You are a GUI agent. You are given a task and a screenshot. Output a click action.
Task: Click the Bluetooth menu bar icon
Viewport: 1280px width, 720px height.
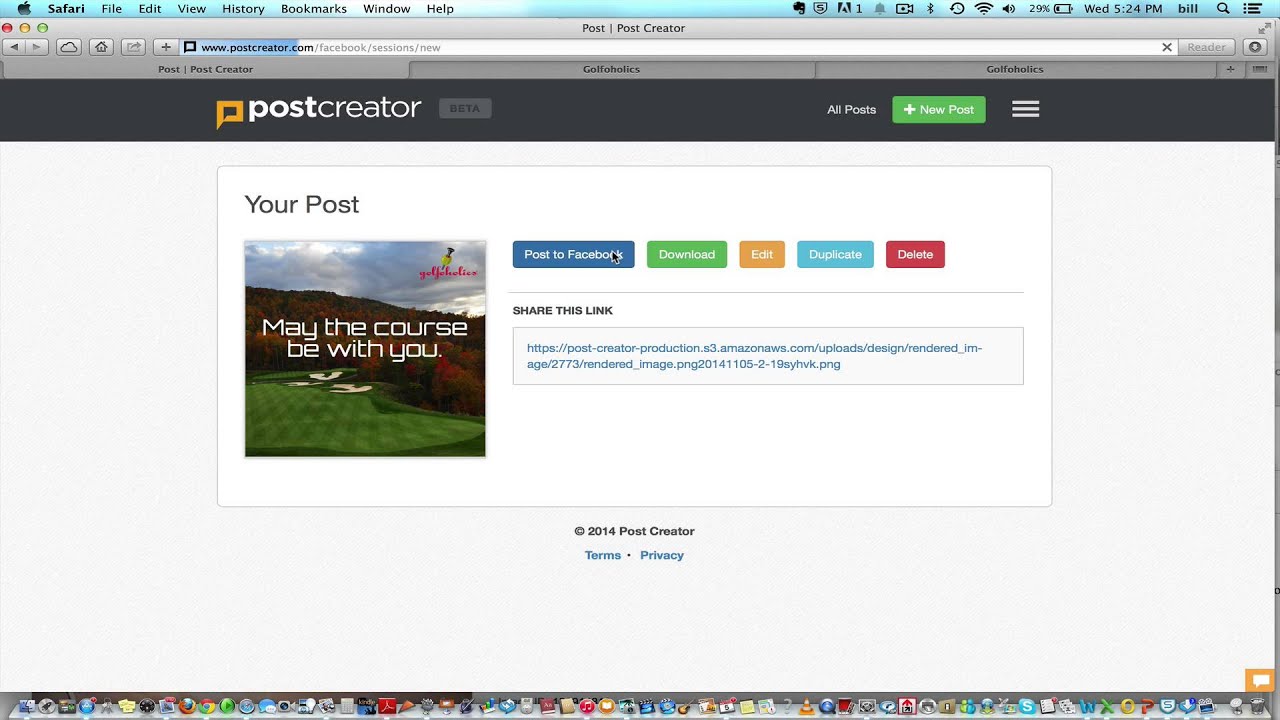(x=930, y=8)
